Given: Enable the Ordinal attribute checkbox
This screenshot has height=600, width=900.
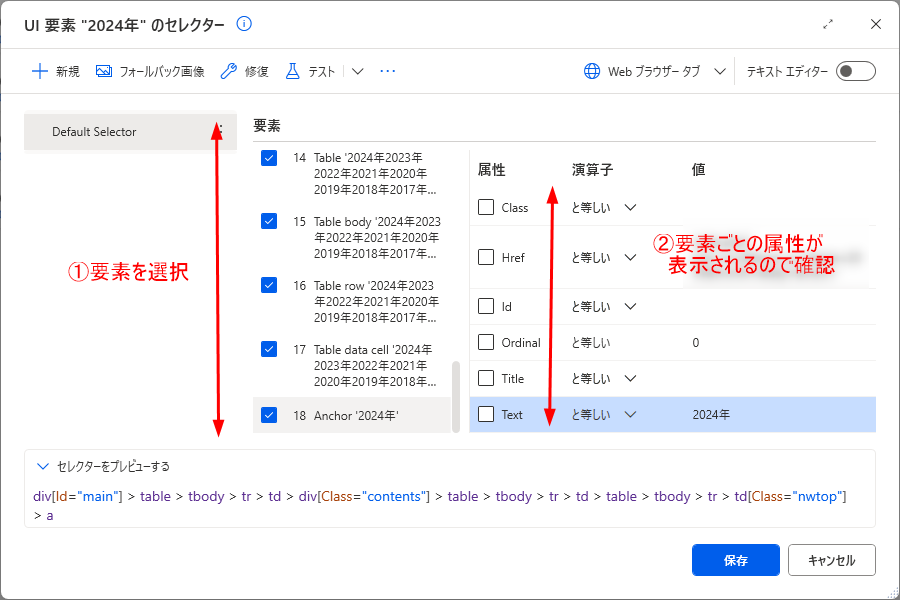Looking at the screenshot, I should click(x=486, y=342).
